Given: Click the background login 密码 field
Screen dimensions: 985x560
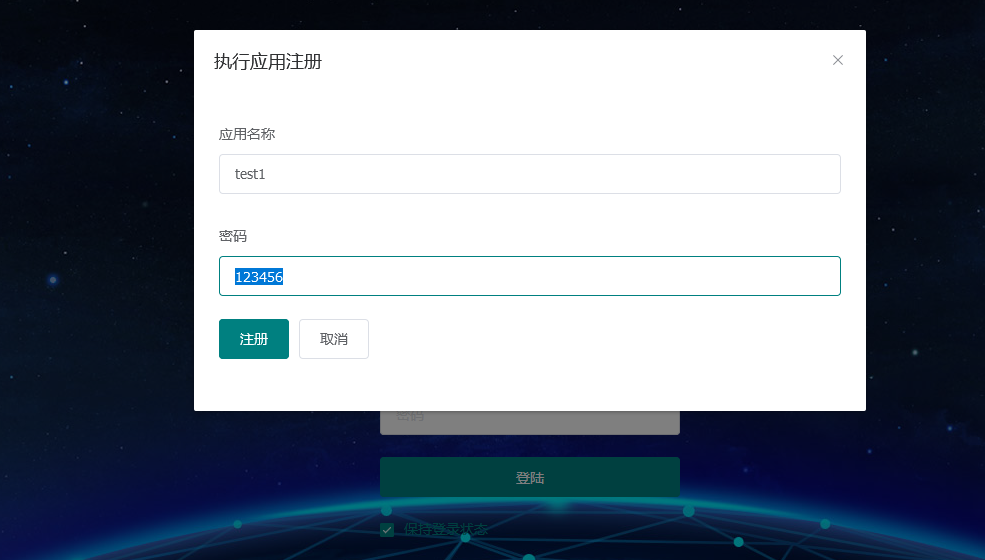Looking at the screenshot, I should point(530,422).
